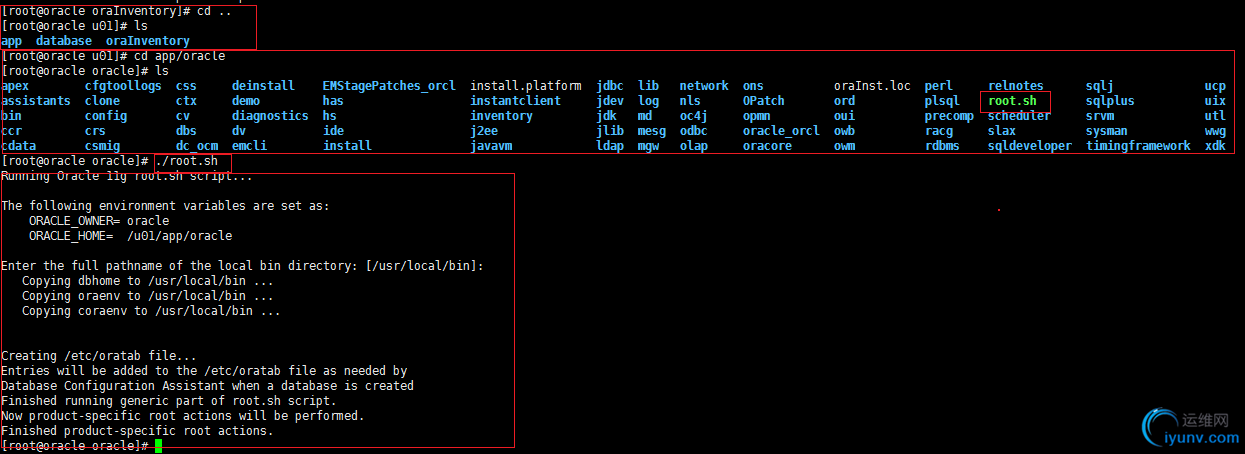The image size is (1245, 454).
Task: Click the assistants directory entry
Action: pyautogui.click(x=36, y=101)
